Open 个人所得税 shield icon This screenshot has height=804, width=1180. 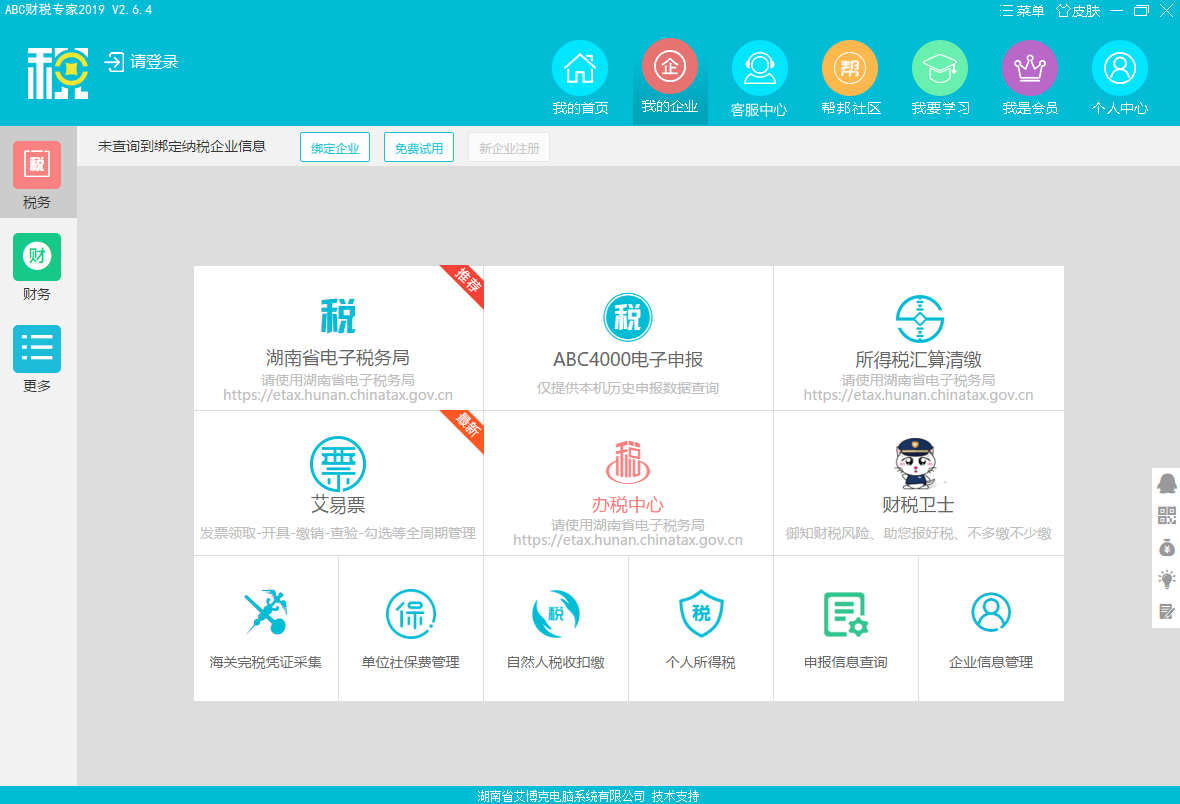(700, 628)
